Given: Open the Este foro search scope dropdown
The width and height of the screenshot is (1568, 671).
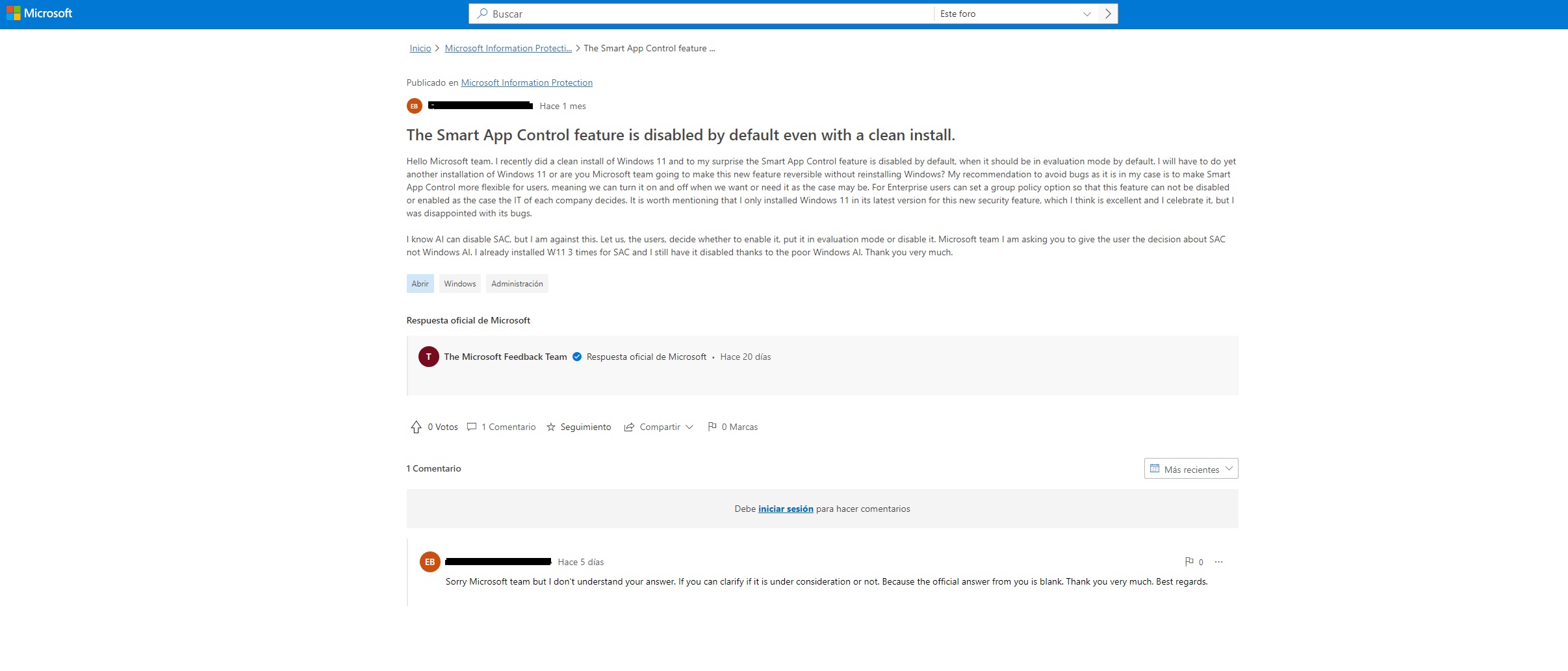Looking at the screenshot, I should coord(1016,14).
